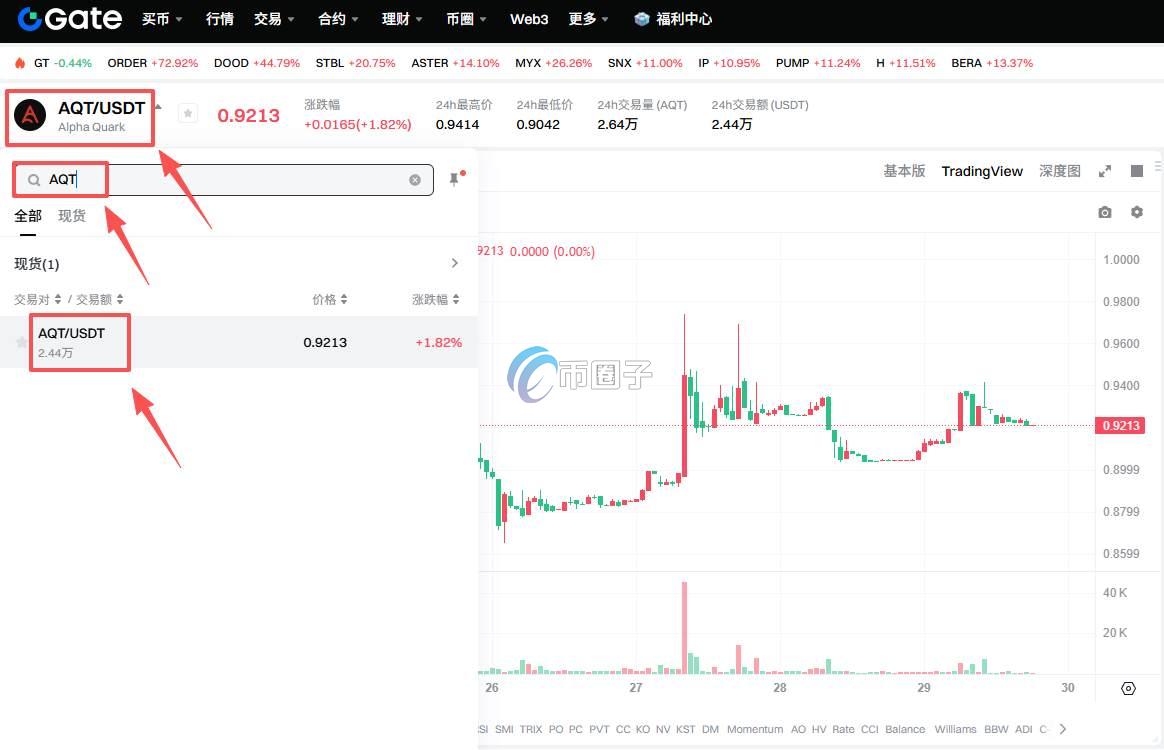
Task: Expand the 现货(1) section chevron
Action: pos(455,264)
